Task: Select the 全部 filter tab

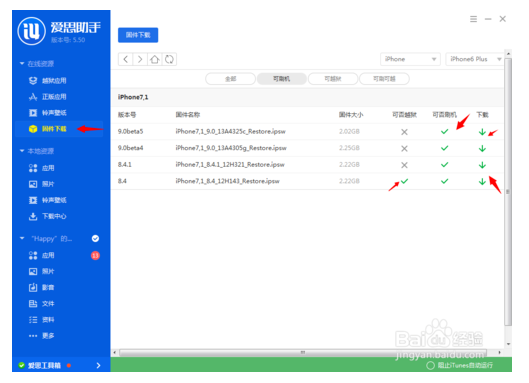Action: [230, 79]
